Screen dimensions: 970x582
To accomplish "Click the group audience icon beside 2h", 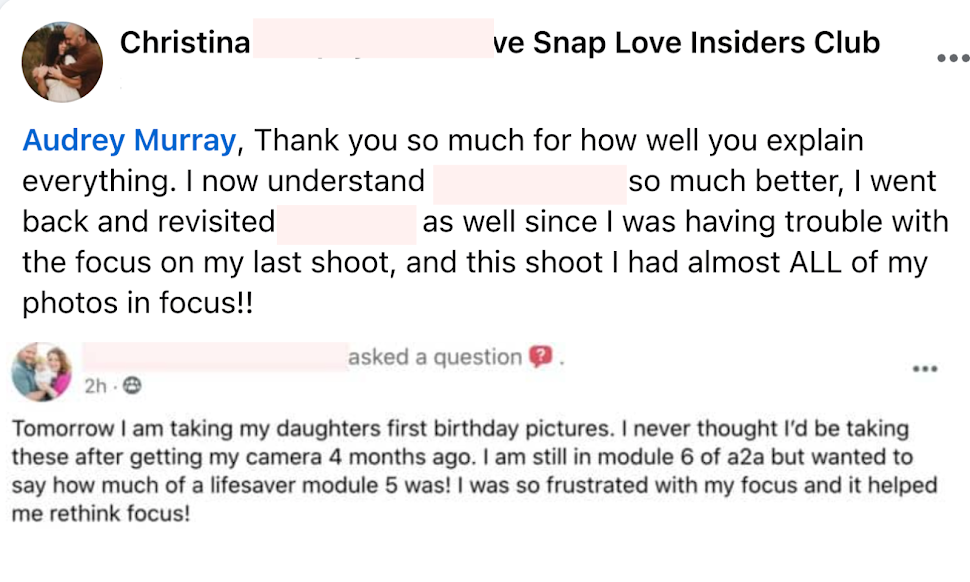I will [131, 385].
